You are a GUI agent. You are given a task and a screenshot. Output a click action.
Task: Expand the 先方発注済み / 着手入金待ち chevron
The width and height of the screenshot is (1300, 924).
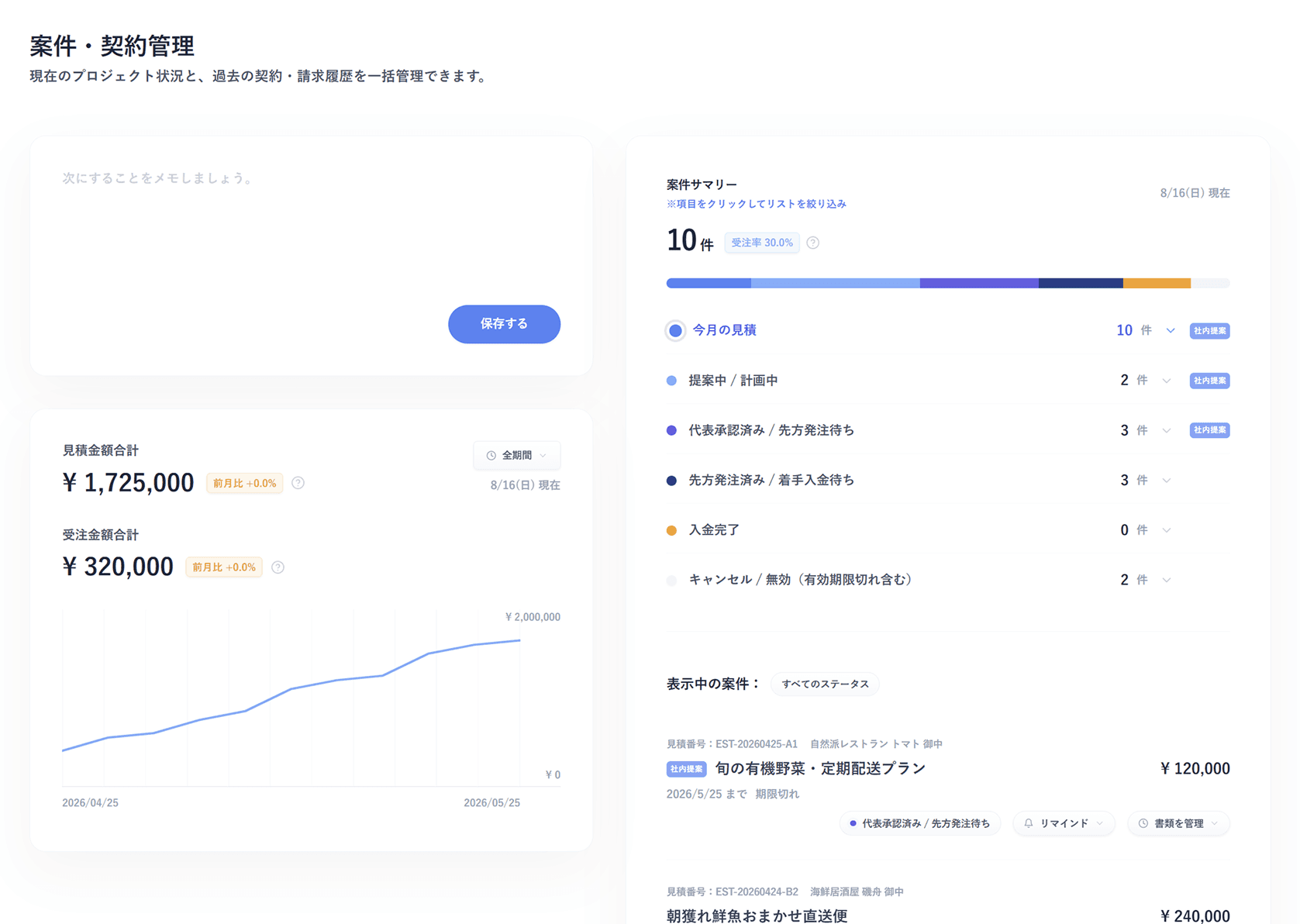(1167, 481)
